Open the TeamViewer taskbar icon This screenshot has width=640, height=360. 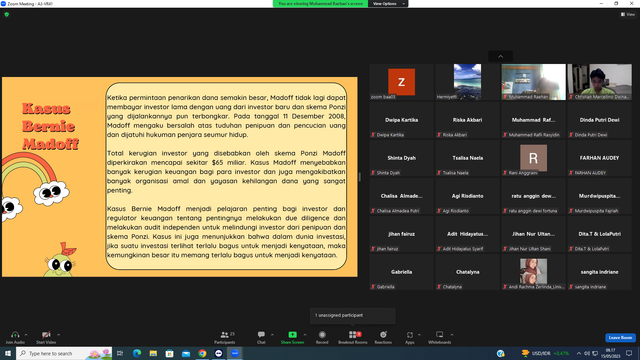(x=218, y=353)
